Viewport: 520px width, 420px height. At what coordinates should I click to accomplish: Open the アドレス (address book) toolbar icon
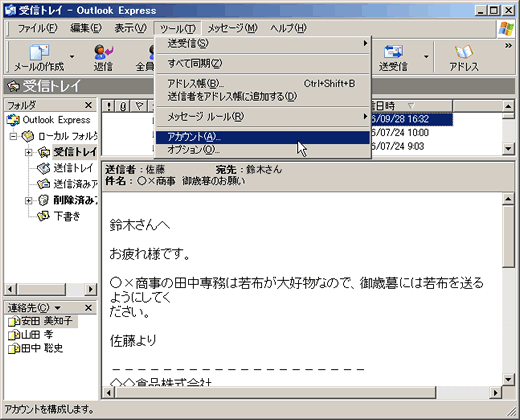pos(464,57)
